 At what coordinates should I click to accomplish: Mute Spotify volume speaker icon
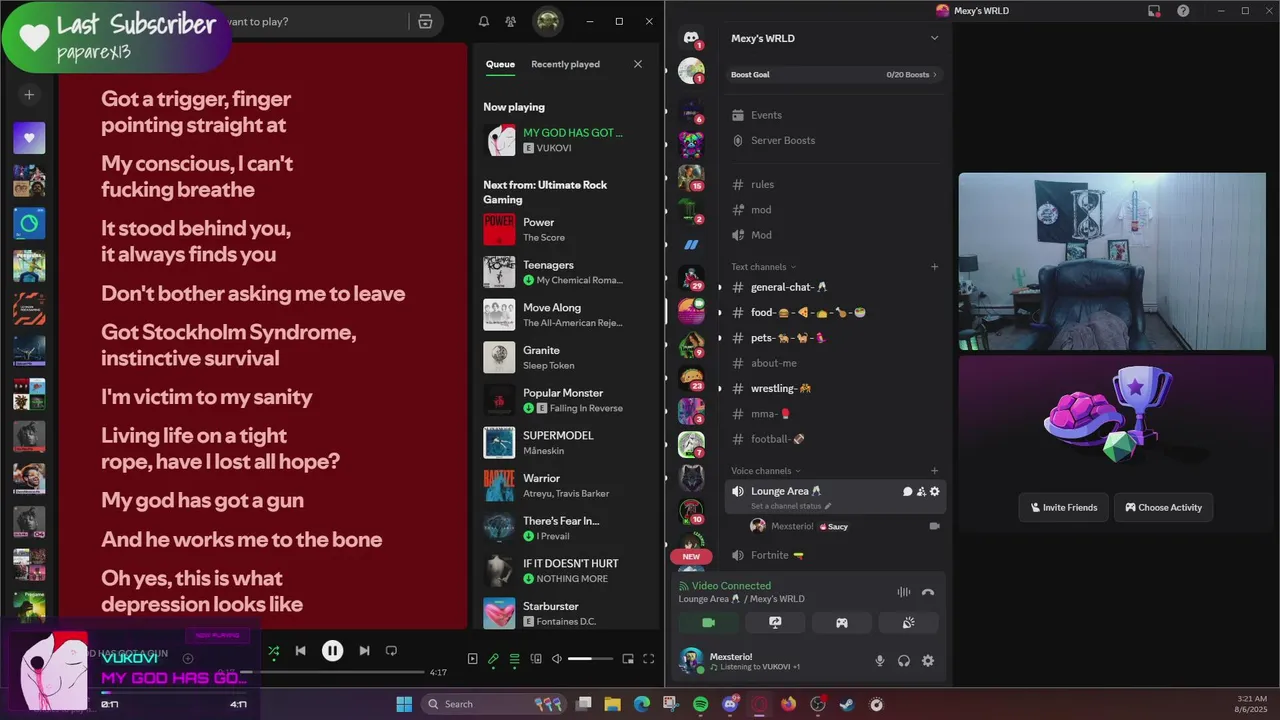[557, 659]
